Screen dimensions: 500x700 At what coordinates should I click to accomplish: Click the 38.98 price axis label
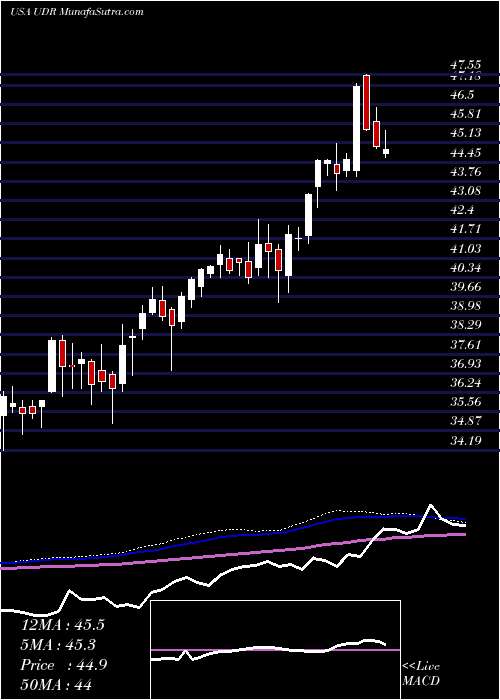click(x=466, y=306)
